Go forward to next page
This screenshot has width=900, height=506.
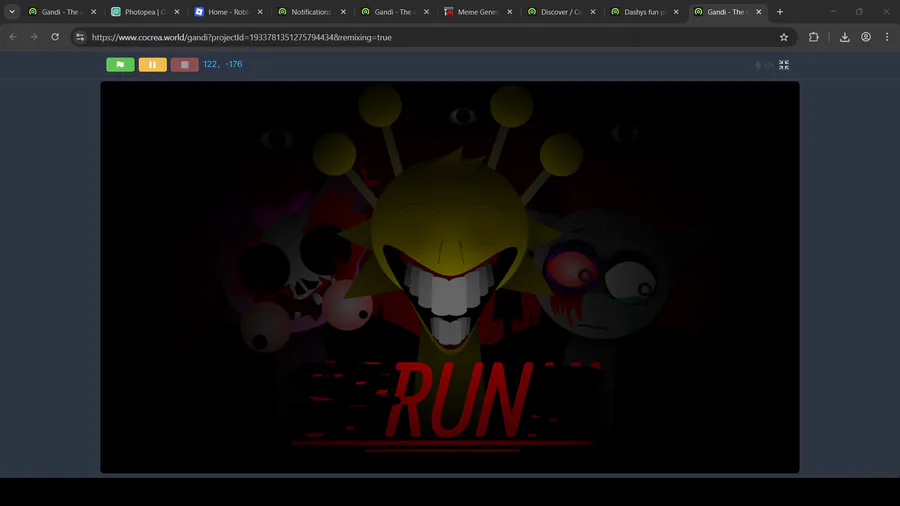pos(34,37)
